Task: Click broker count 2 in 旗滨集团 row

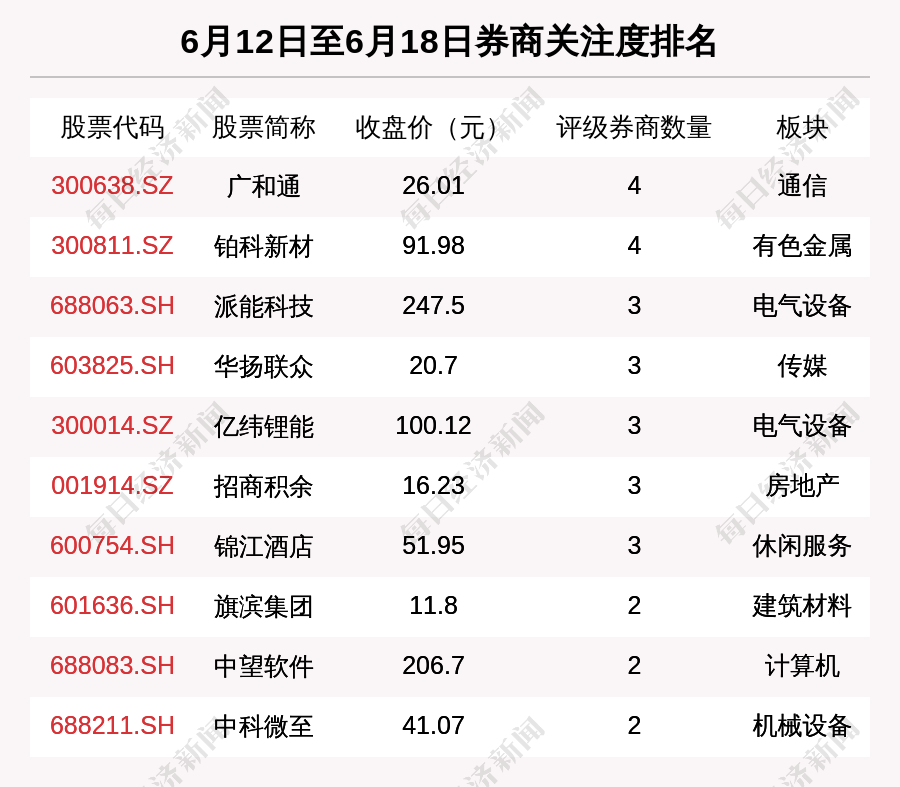Action: (634, 606)
